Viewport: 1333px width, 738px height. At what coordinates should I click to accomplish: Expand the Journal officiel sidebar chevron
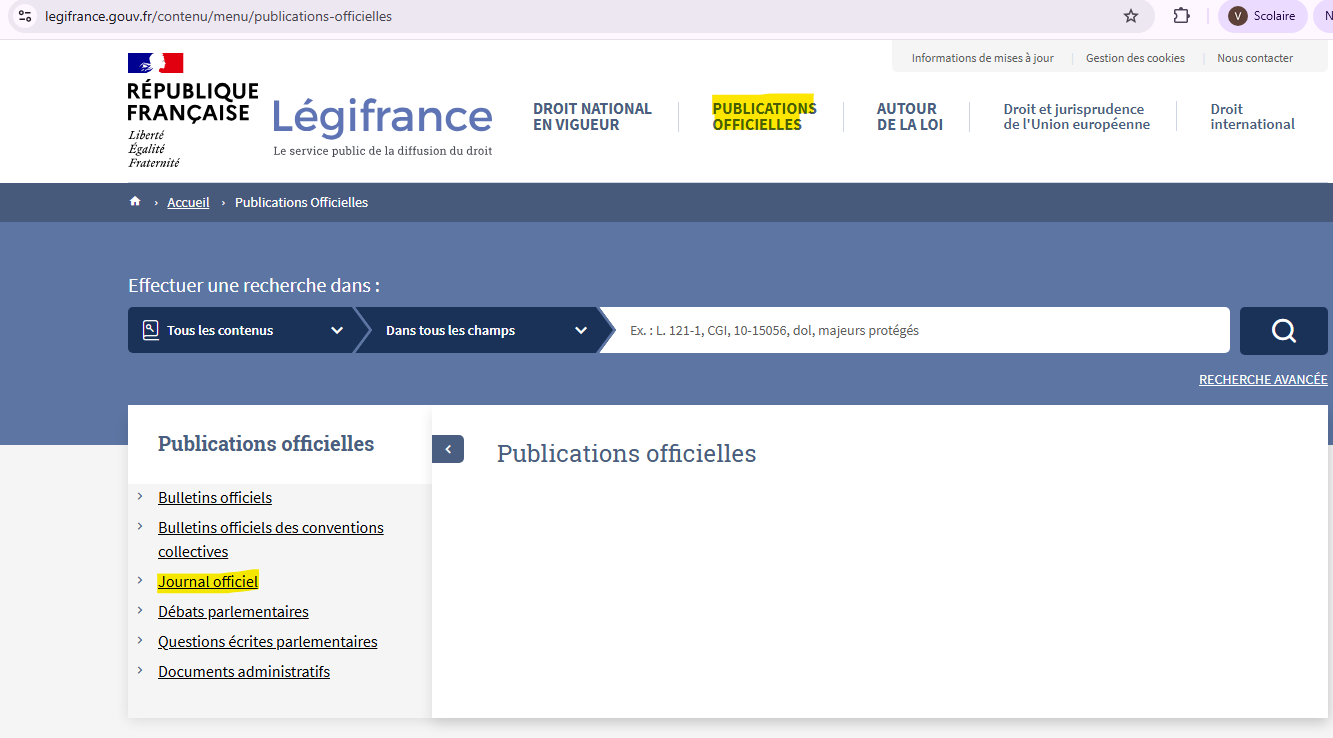[140, 581]
